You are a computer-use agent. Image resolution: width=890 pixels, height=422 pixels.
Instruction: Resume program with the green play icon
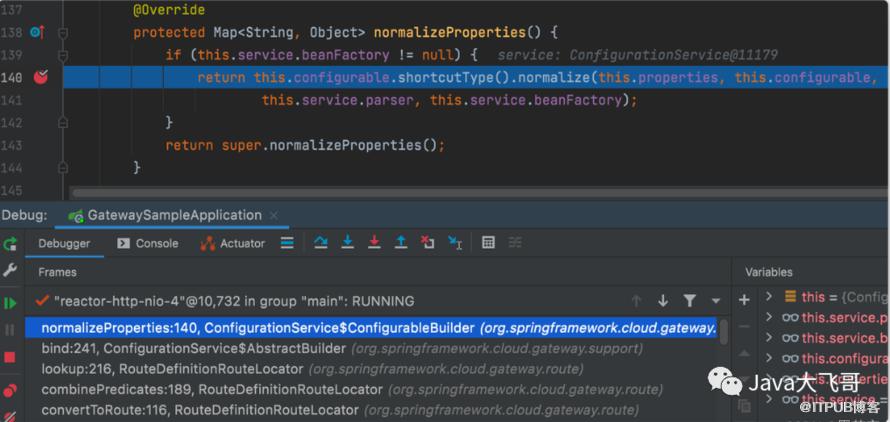[x=10, y=302]
